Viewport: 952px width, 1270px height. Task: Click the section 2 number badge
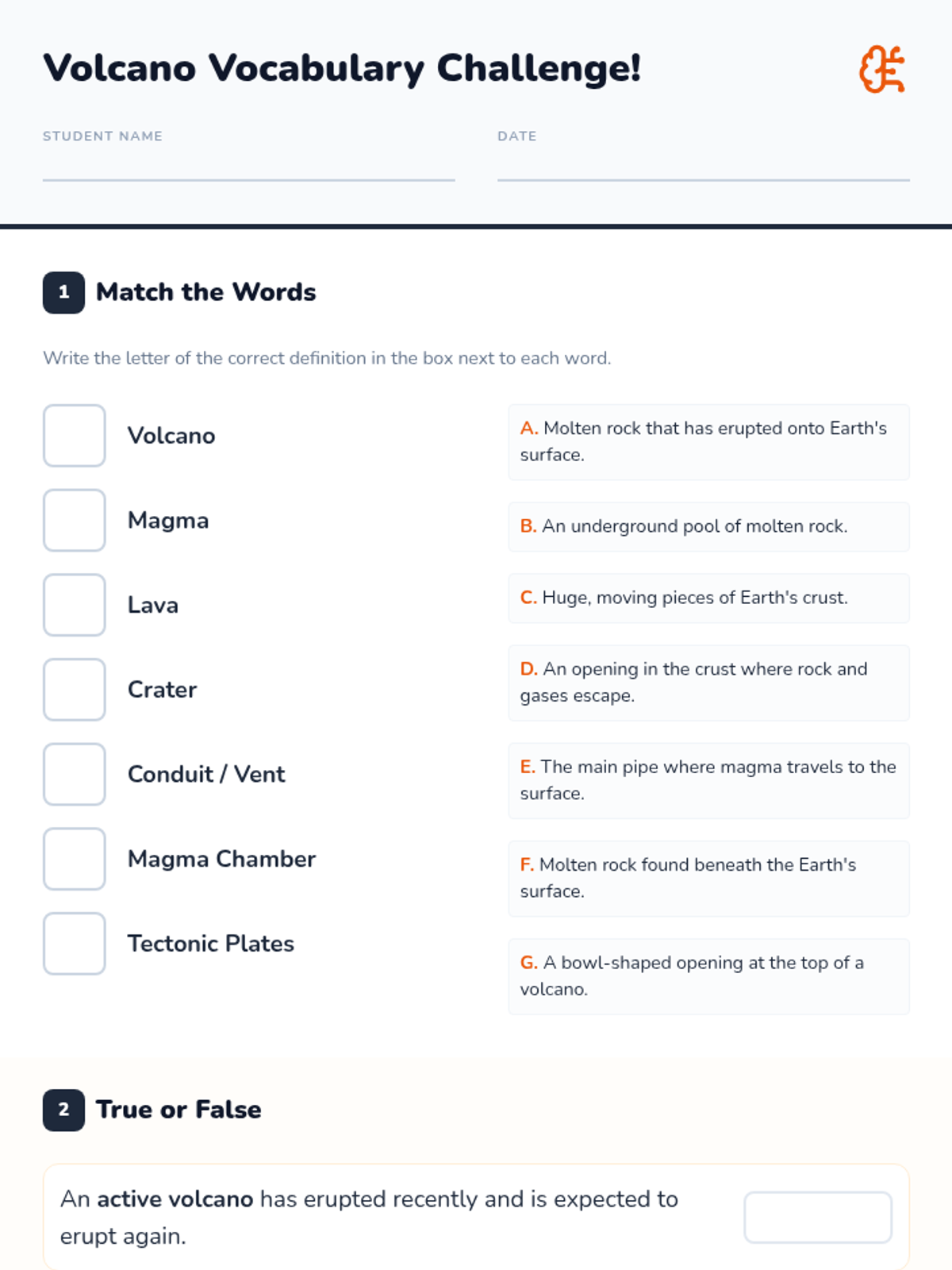63,1110
